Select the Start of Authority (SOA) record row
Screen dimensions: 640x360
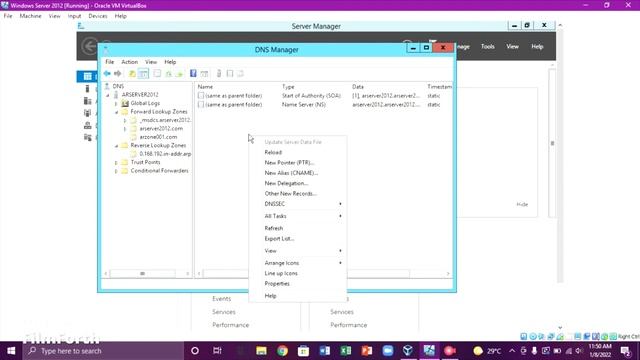coord(324,96)
